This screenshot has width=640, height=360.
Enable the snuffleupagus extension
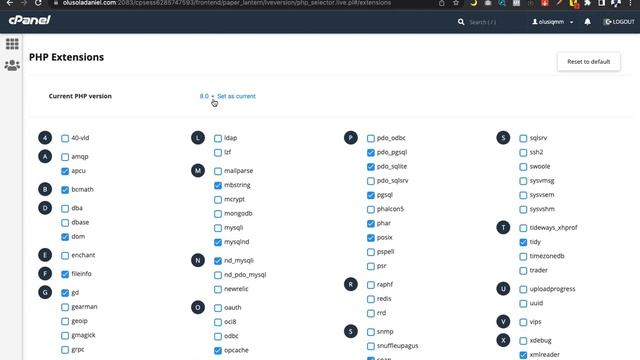point(371,346)
